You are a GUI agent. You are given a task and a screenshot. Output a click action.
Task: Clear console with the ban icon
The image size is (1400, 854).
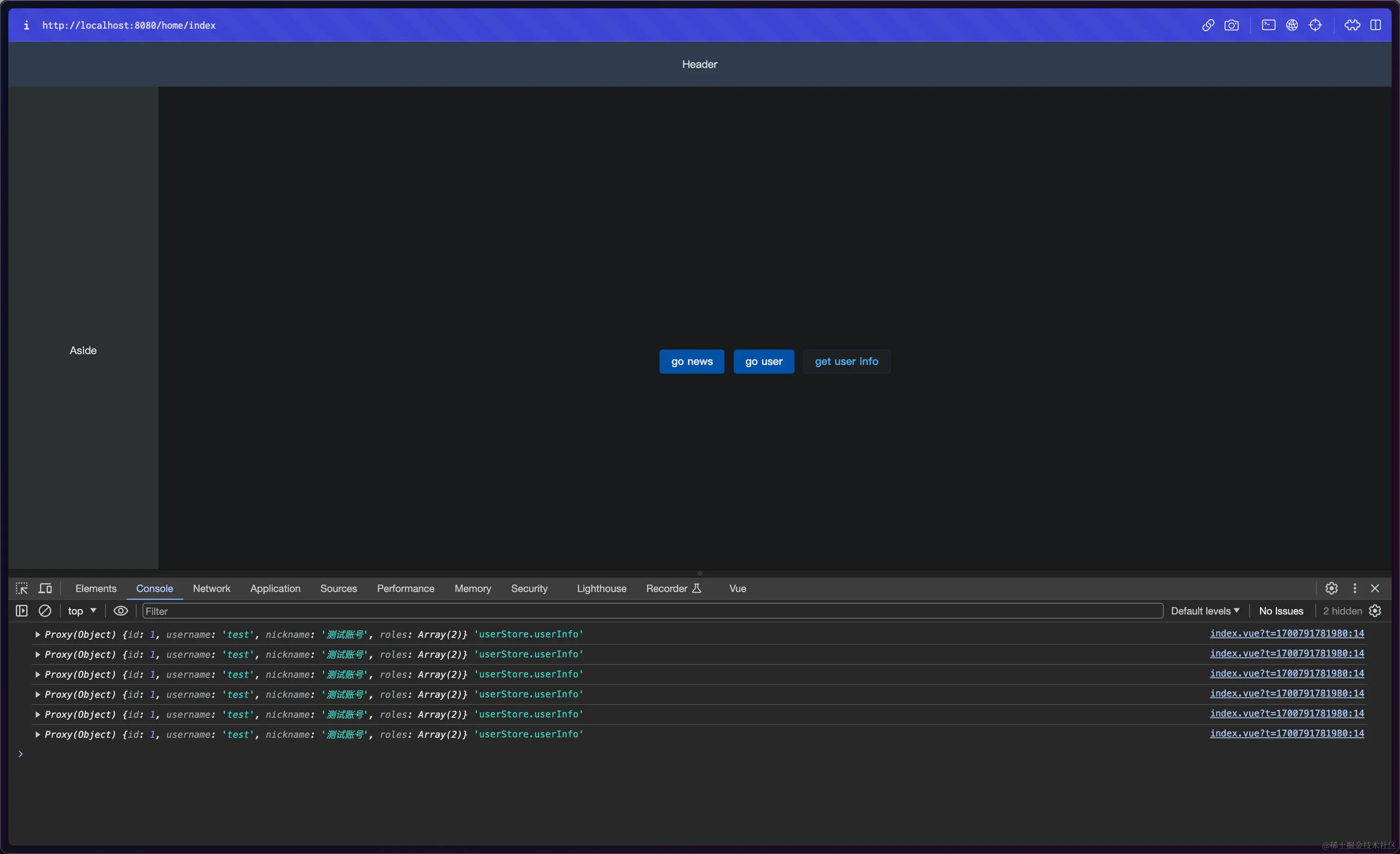(45, 611)
